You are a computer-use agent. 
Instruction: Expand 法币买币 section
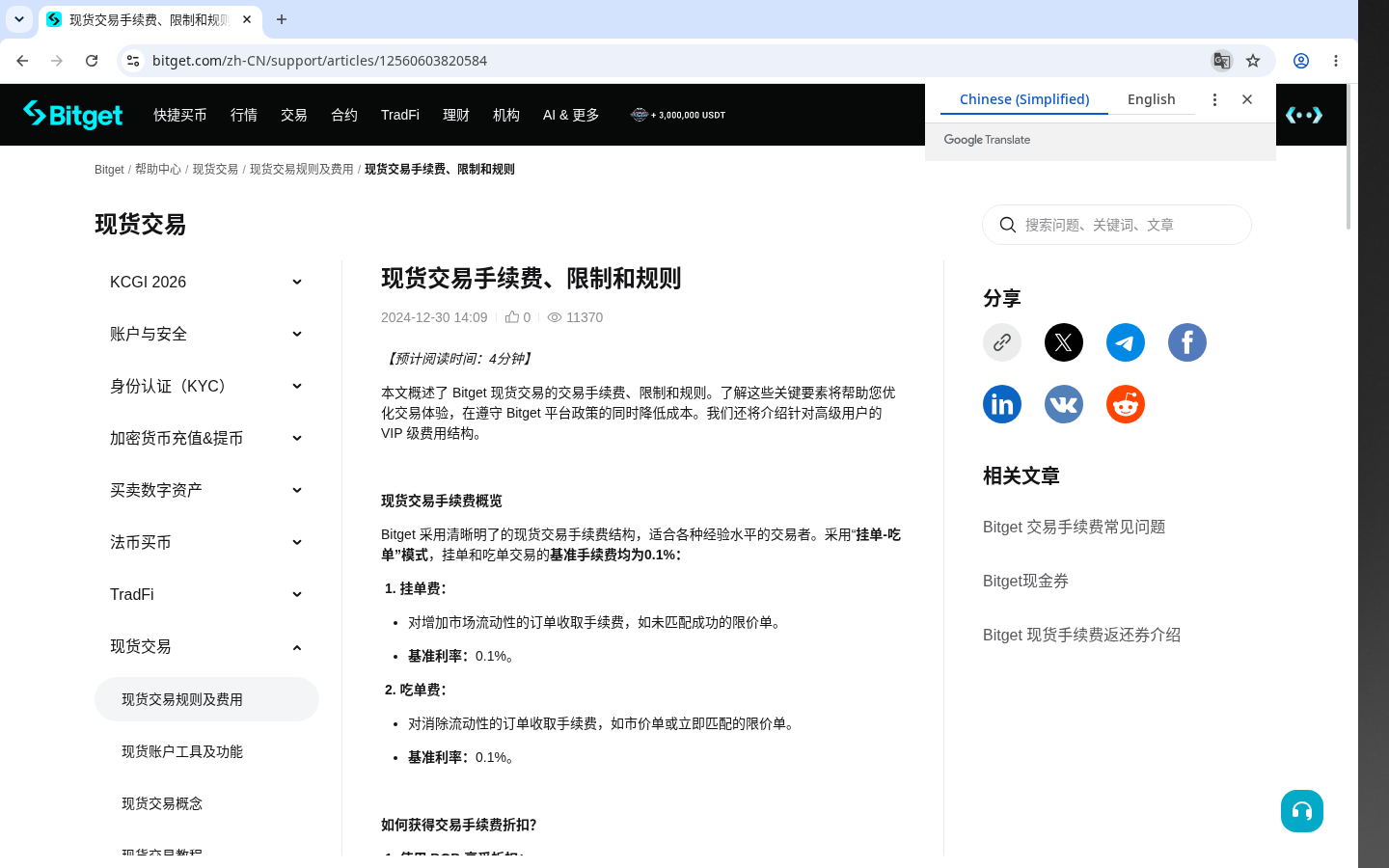click(x=206, y=542)
